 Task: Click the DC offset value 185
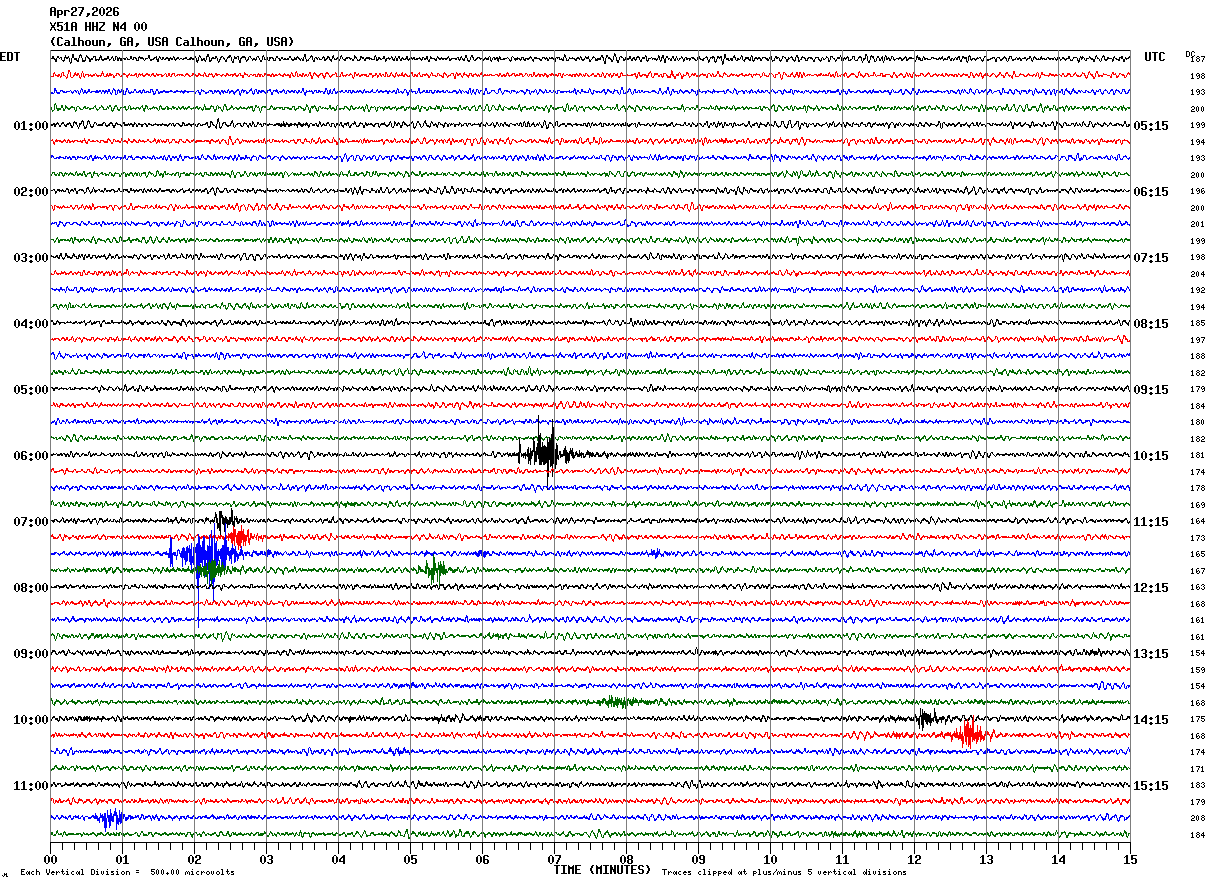tap(1197, 324)
